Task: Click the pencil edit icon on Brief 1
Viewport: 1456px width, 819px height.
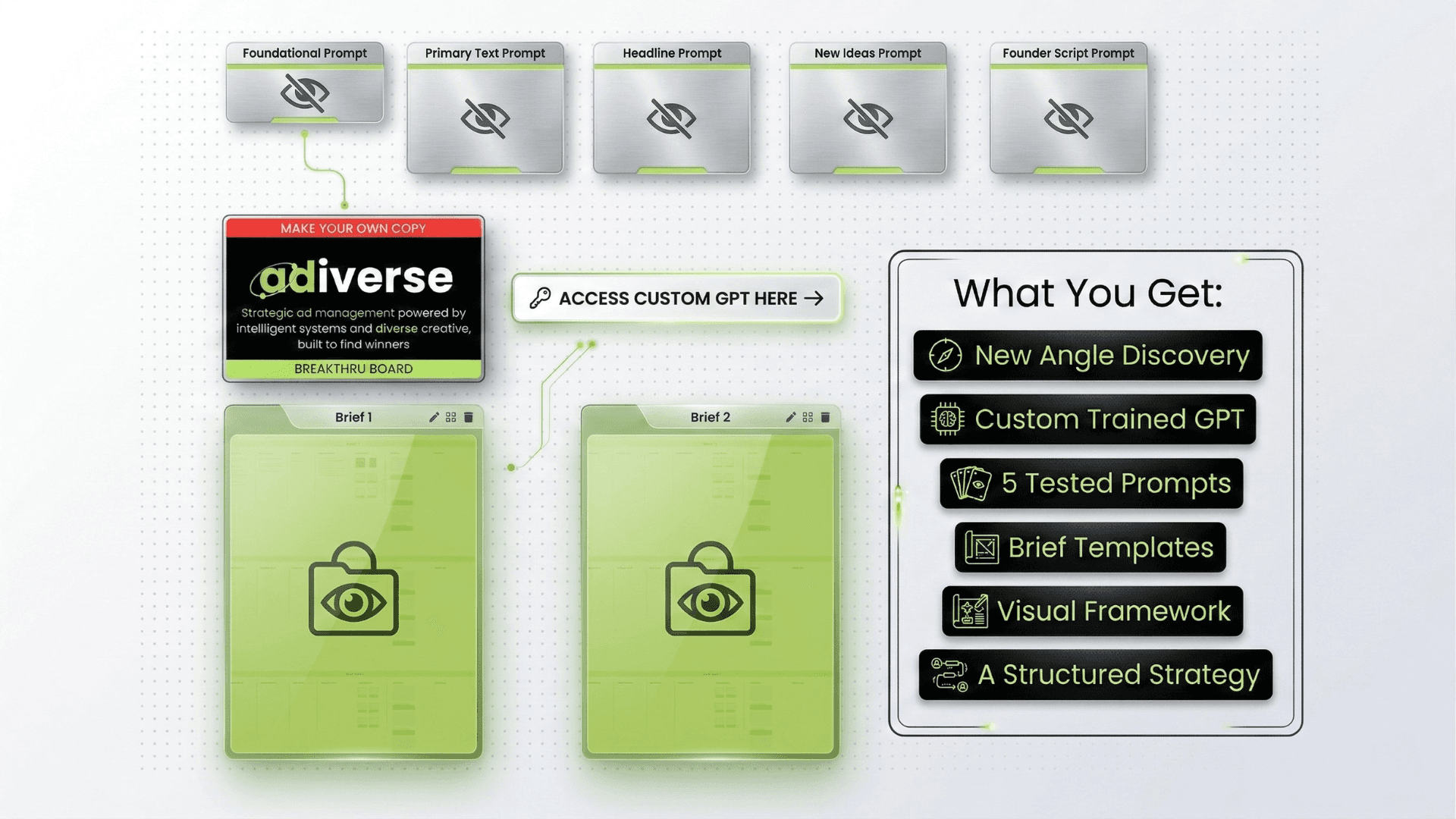Action: pos(434,417)
